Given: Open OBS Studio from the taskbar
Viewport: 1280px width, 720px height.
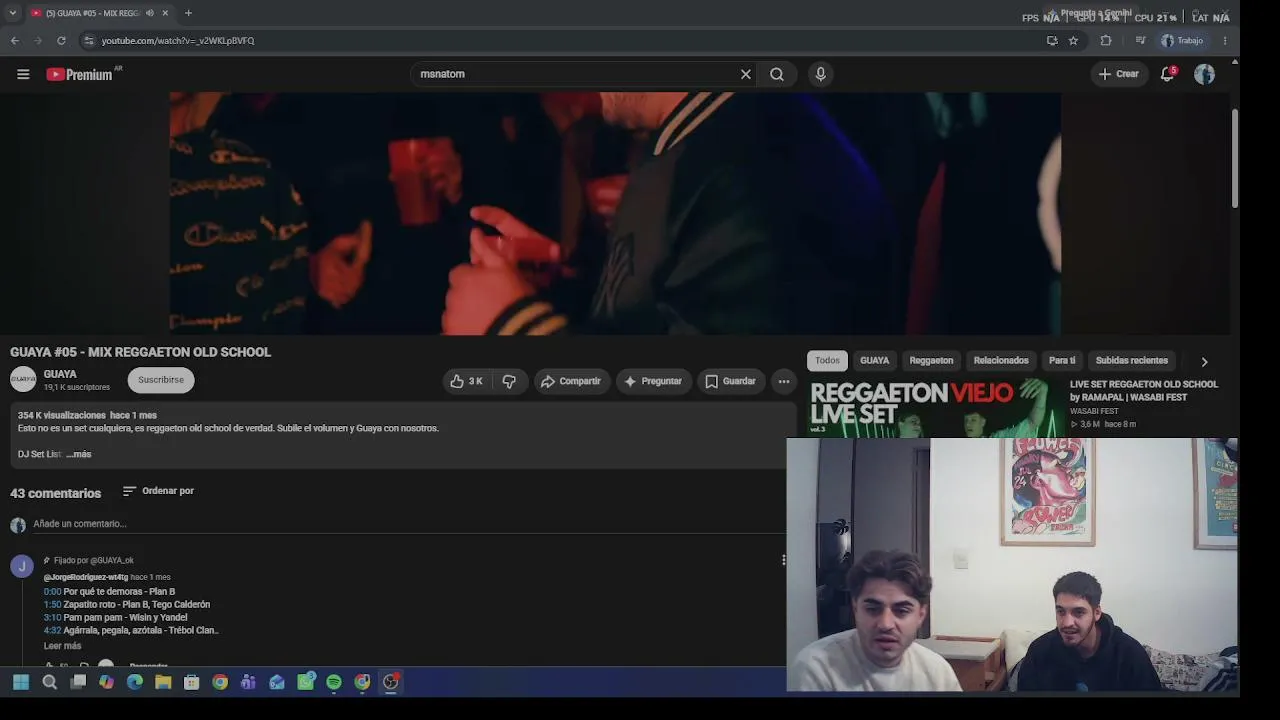Looking at the screenshot, I should coord(391,682).
